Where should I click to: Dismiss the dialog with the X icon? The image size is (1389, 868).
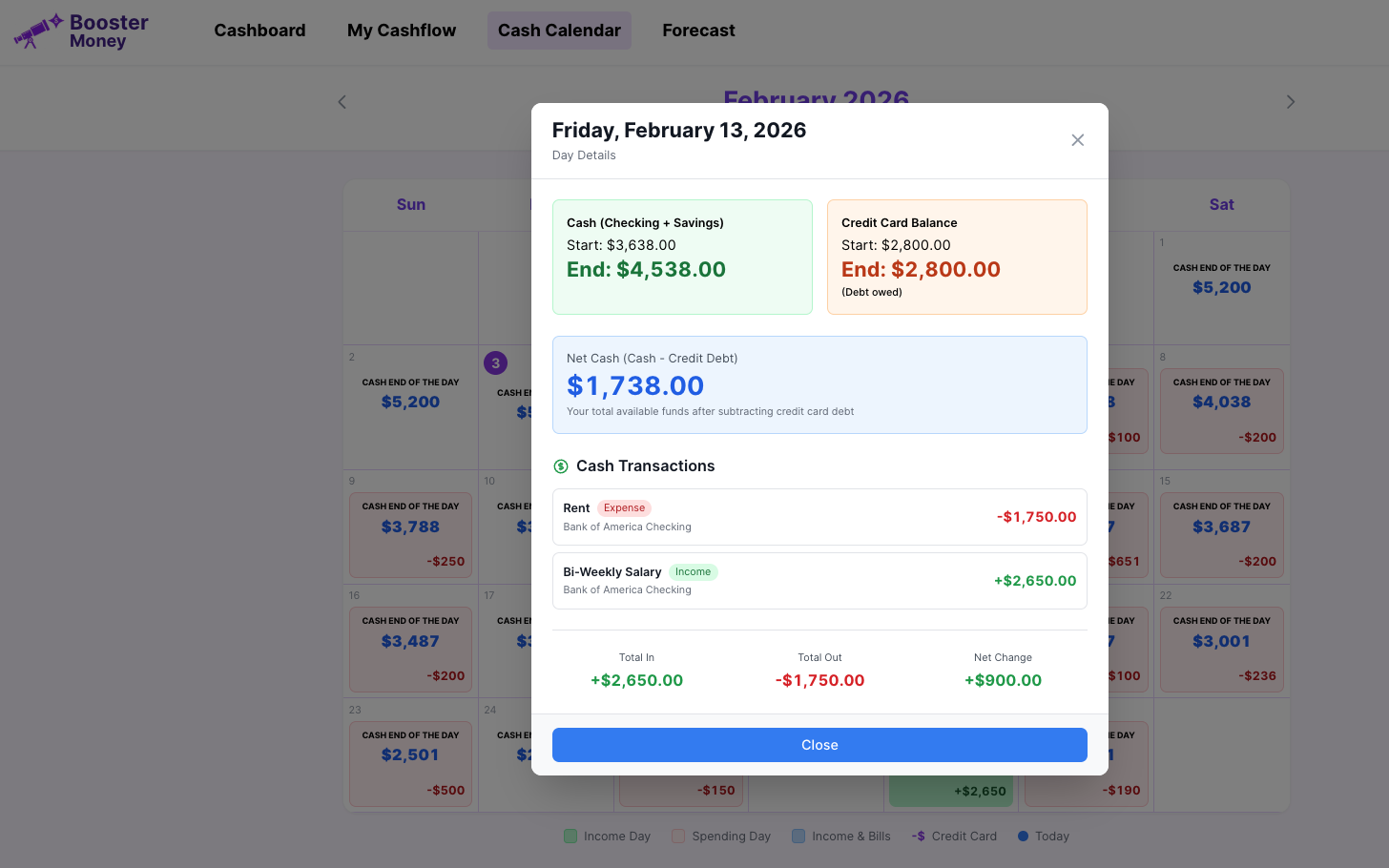1078,139
